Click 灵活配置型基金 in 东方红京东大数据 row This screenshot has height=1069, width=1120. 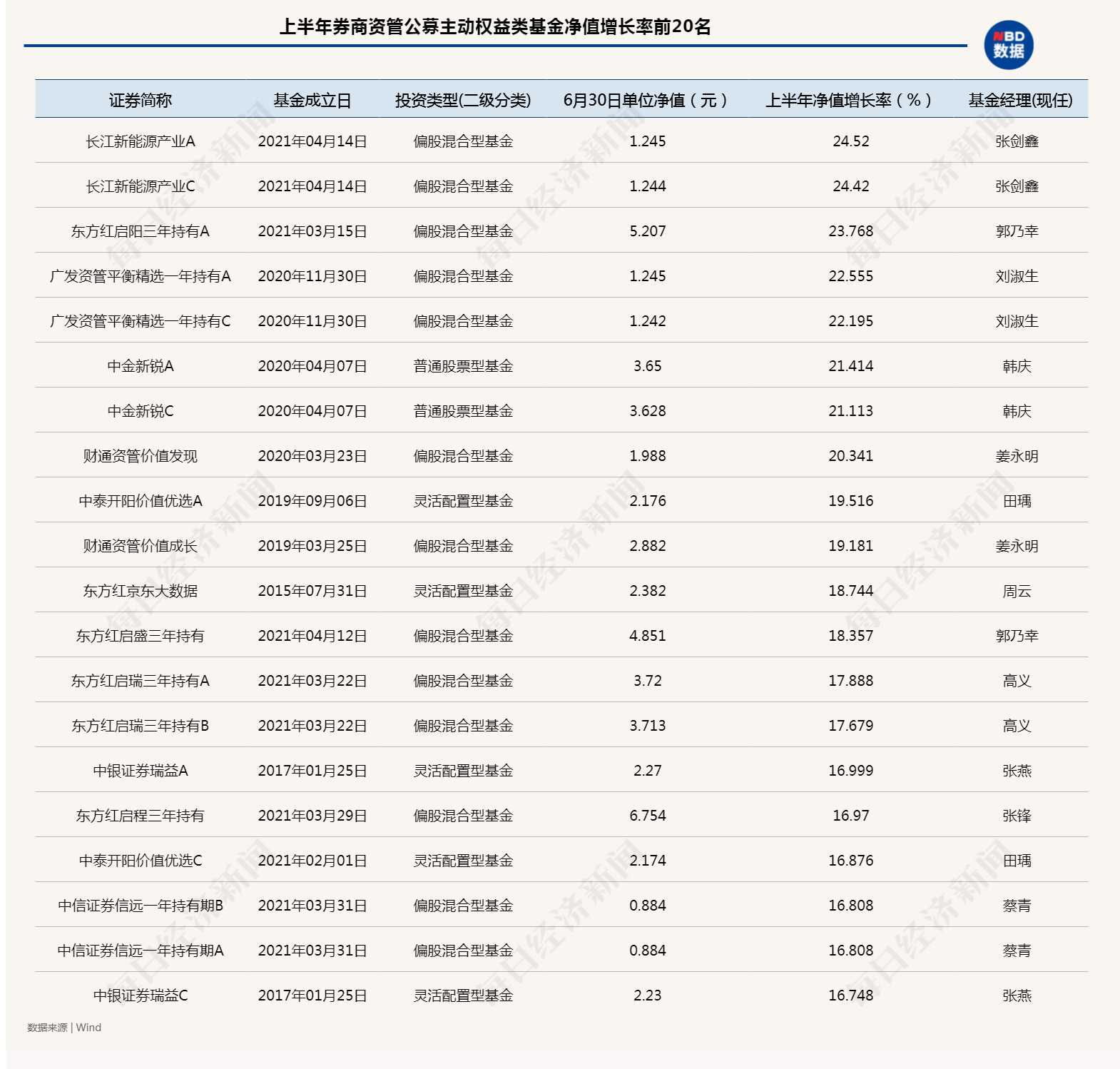464,591
